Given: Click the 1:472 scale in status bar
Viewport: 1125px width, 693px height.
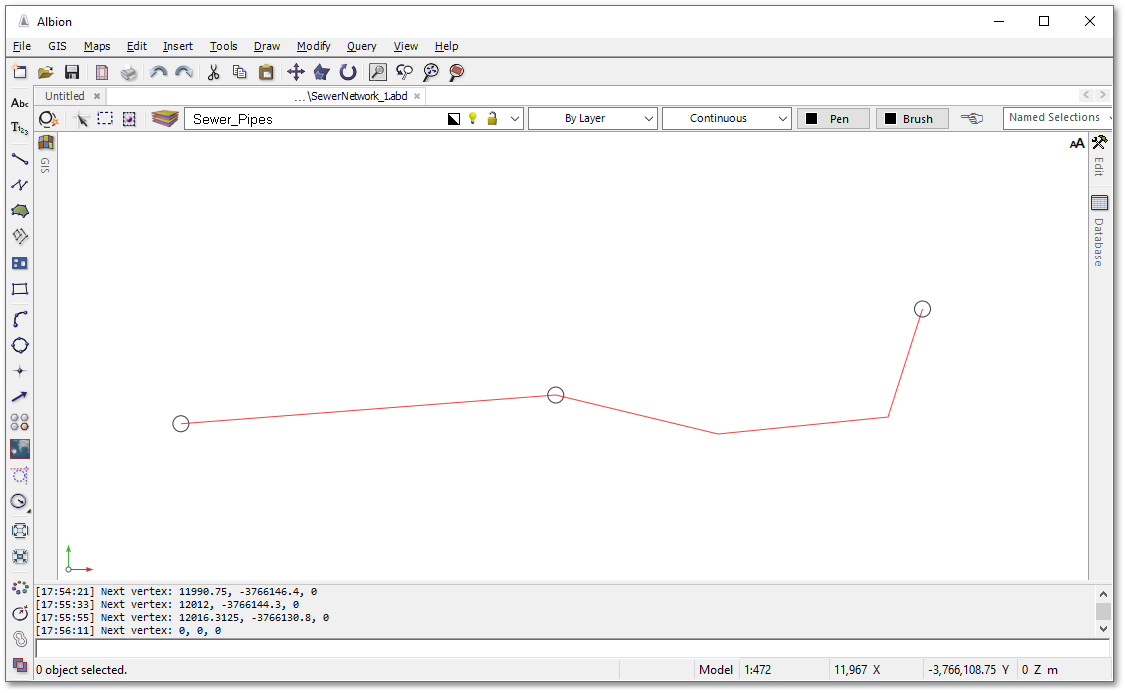Looking at the screenshot, I should click(x=758, y=669).
